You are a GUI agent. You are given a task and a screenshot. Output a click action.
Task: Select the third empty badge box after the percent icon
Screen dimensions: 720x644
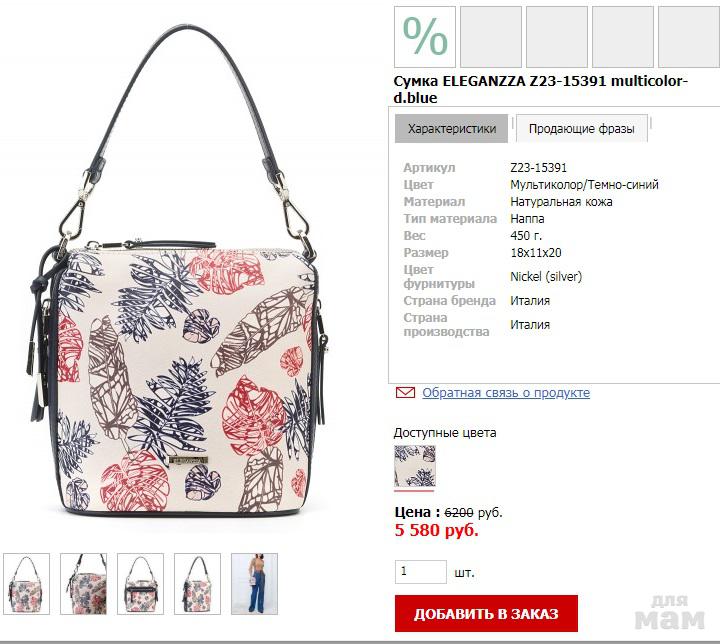(623, 37)
